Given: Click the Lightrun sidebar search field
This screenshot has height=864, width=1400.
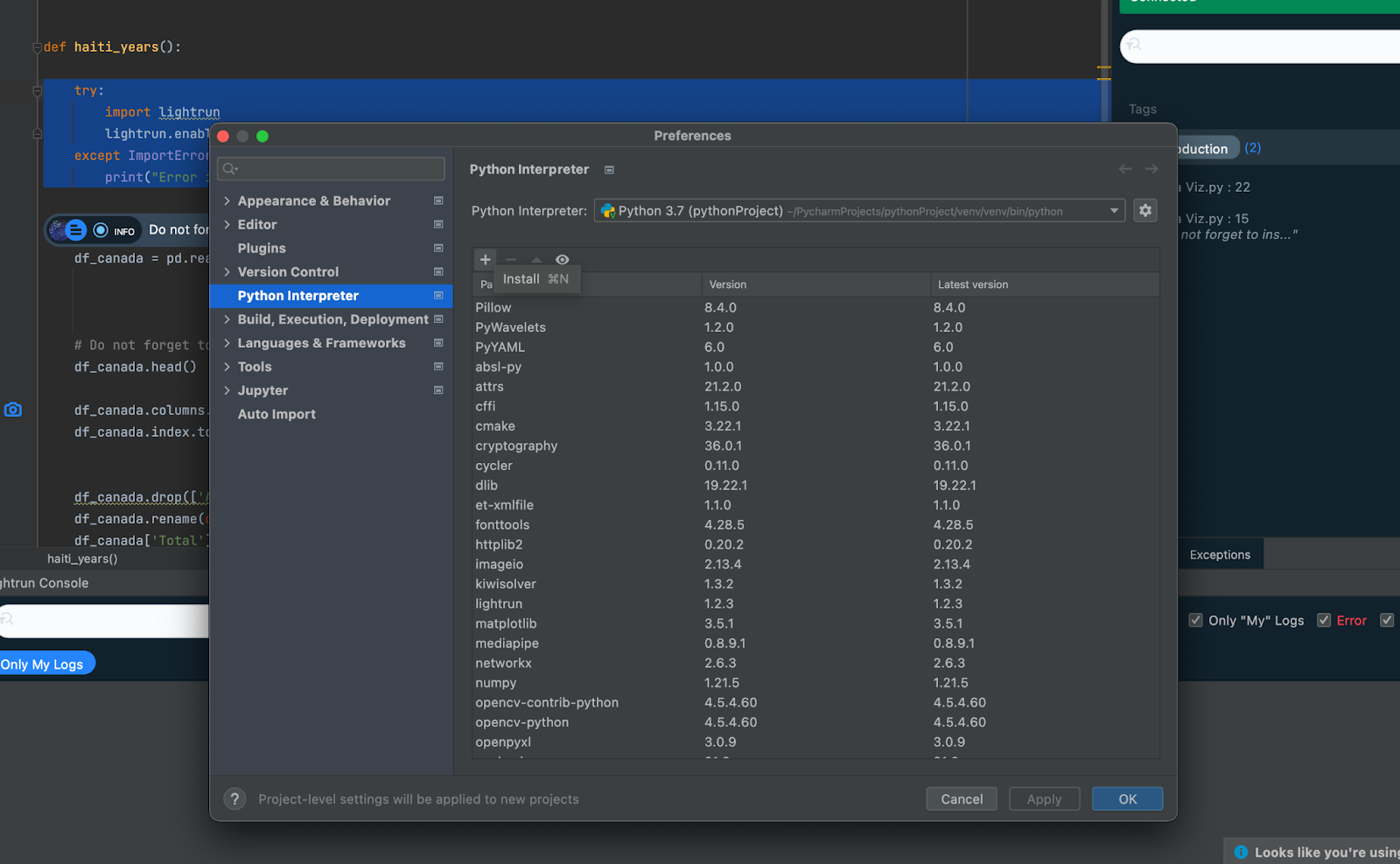Looking at the screenshot, I should click(x=1260, y=46).
